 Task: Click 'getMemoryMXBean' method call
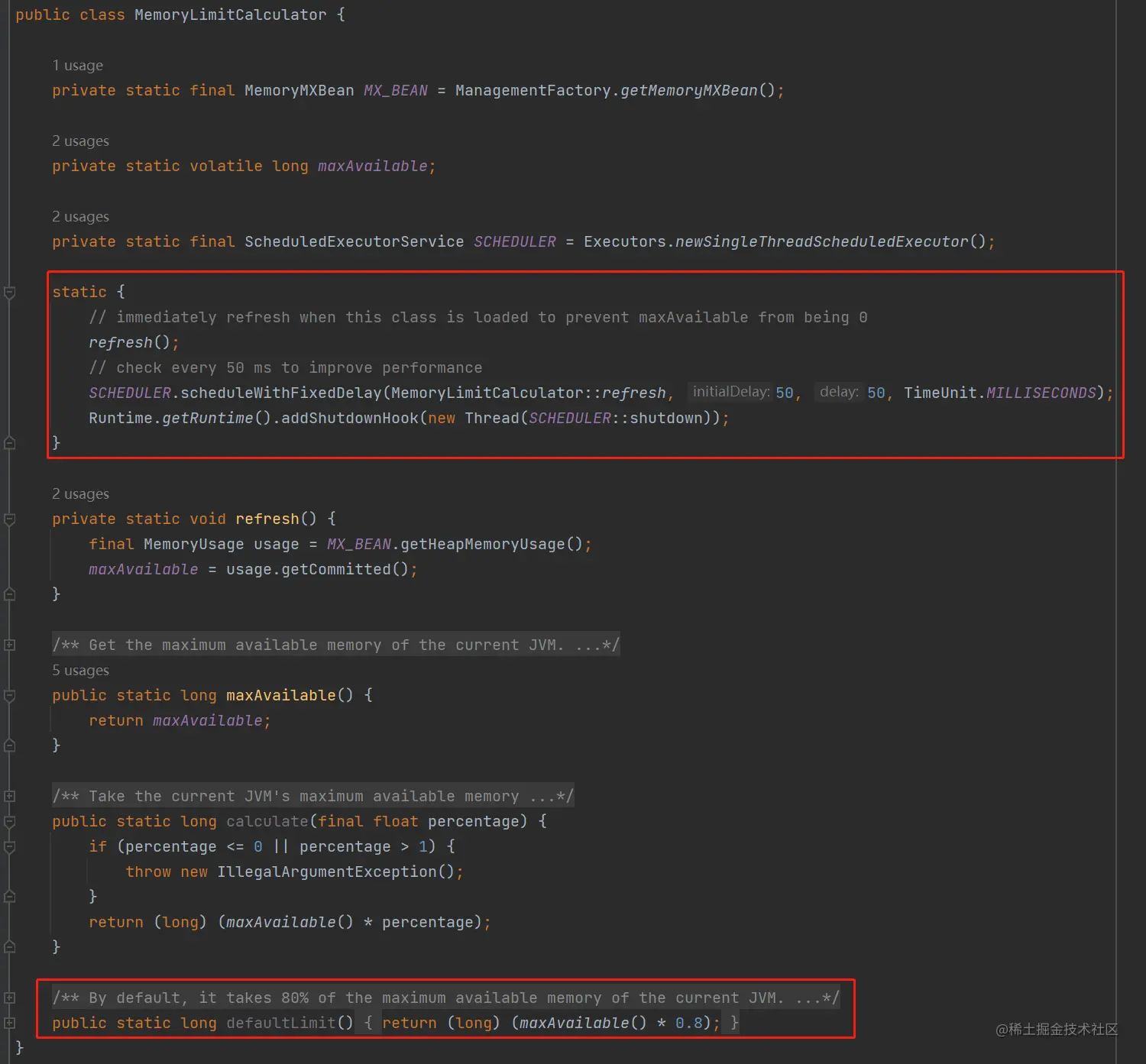(x=689, y=91)
